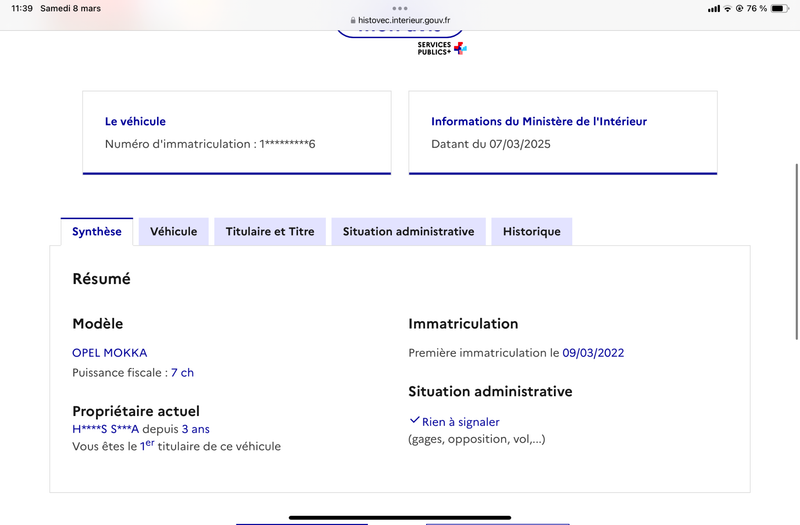Click the 09/03/2022 registration date

coord(593,353)
